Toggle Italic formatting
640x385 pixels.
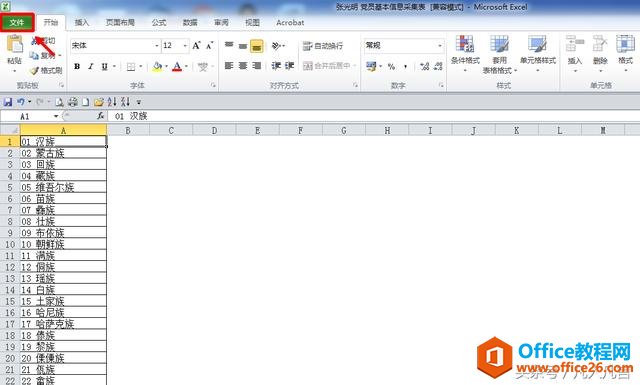91,66
